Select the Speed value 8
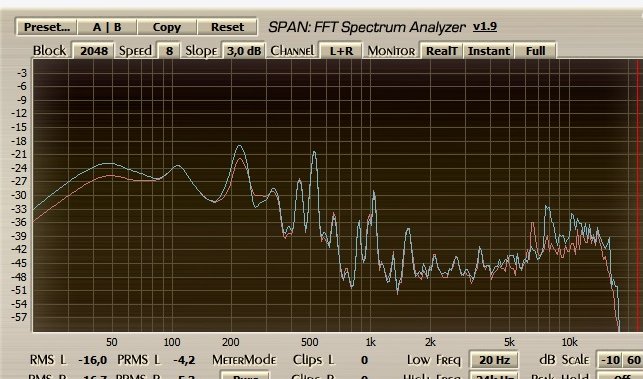This screenshot has height=379, width=643. 169,51
